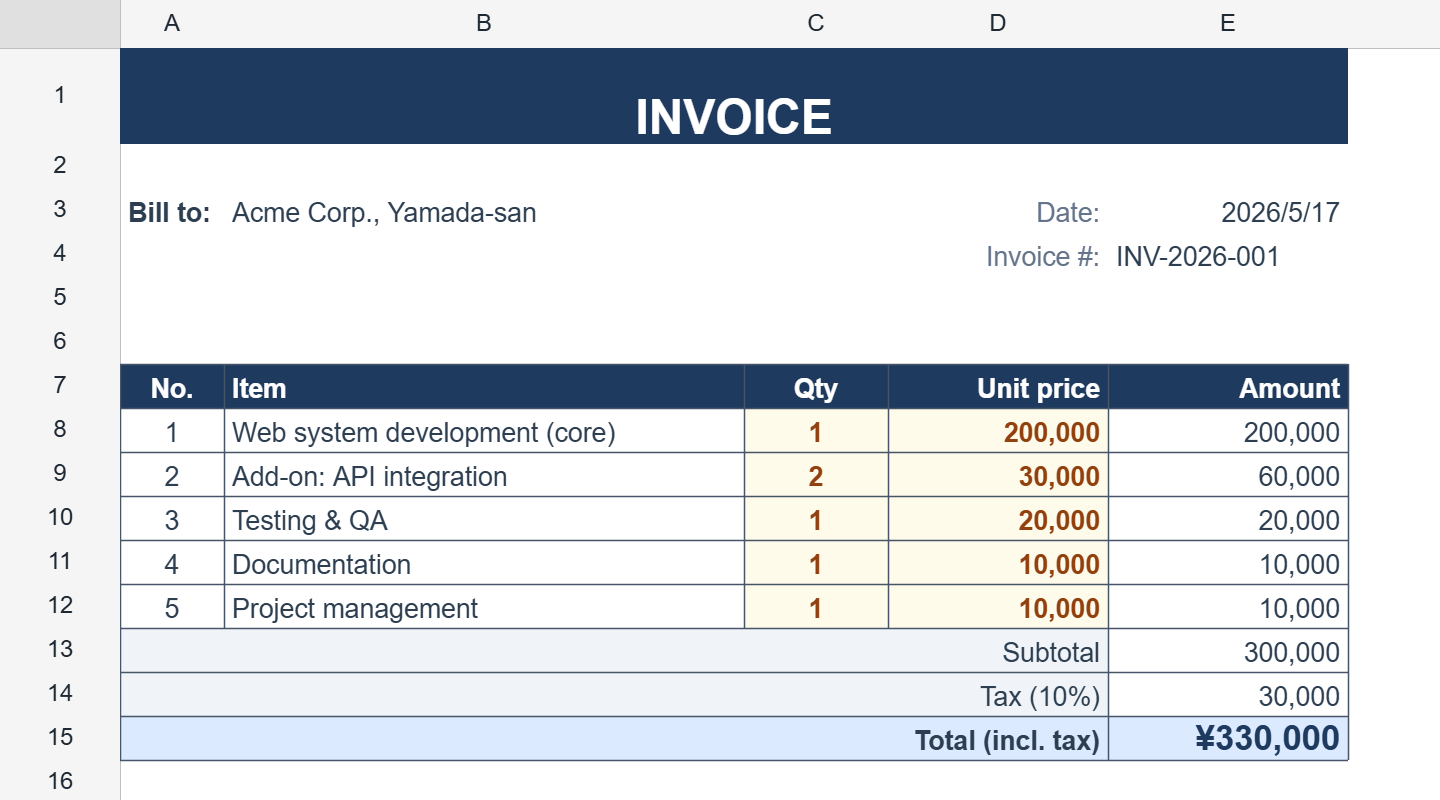Click the Qty cell for API integration
This screenshot has height=800, width=1440.
816,476
